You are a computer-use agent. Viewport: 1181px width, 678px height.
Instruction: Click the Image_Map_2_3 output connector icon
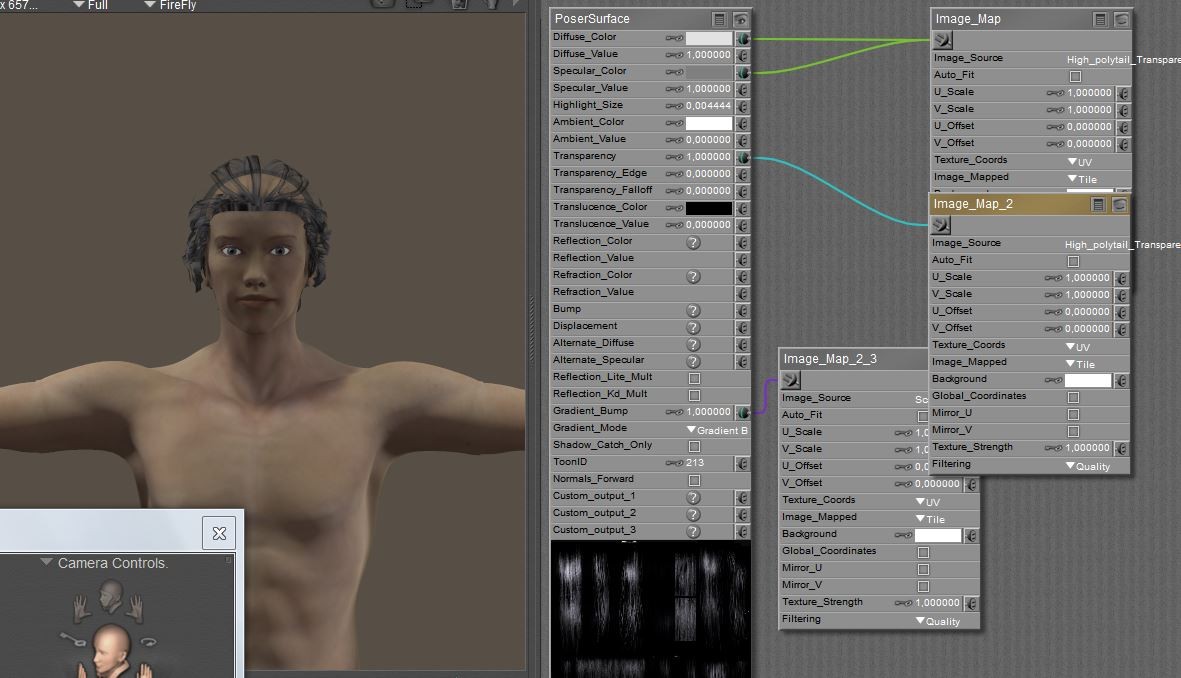[791, 380]
